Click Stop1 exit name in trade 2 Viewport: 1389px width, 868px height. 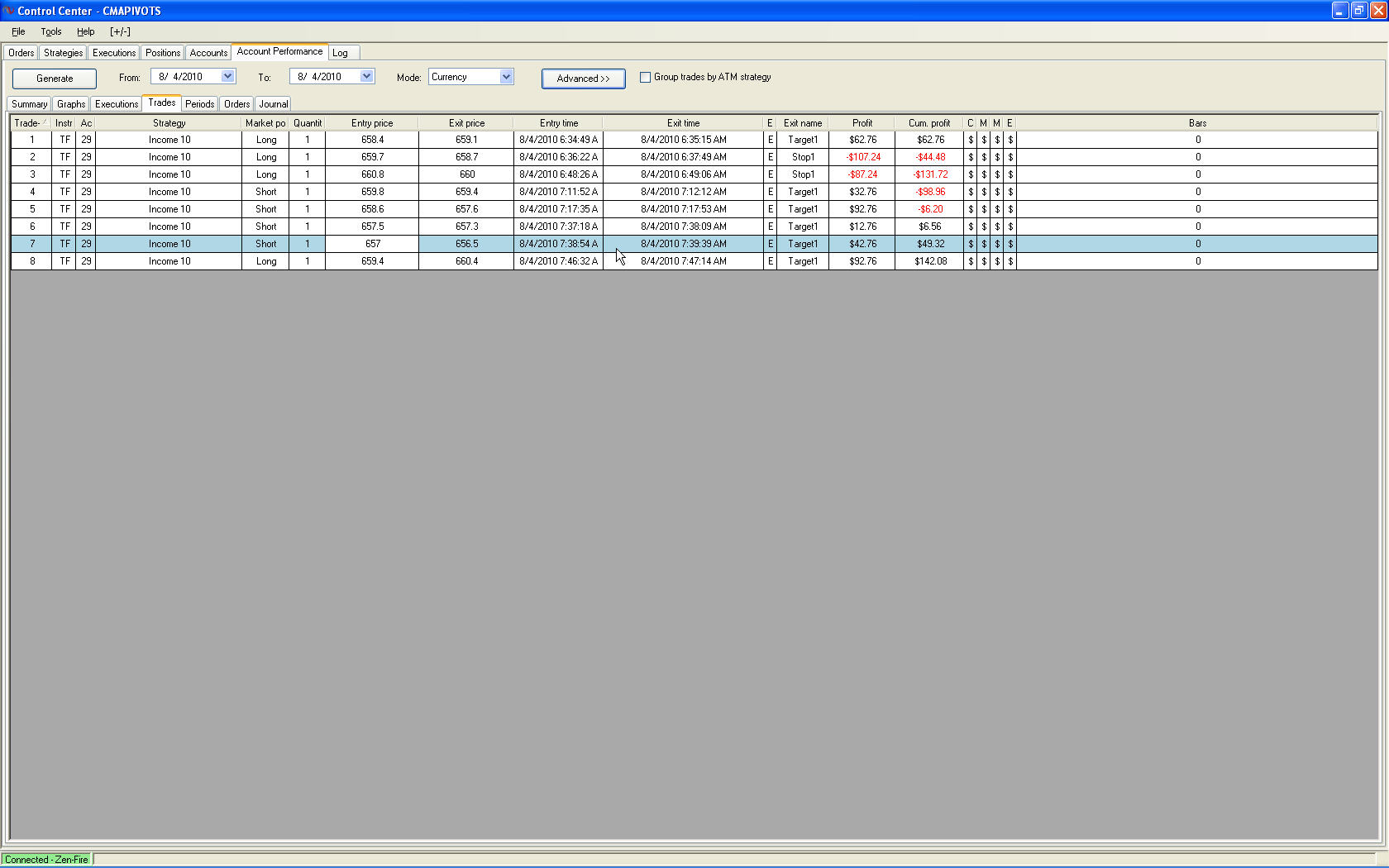click(803, 157)
